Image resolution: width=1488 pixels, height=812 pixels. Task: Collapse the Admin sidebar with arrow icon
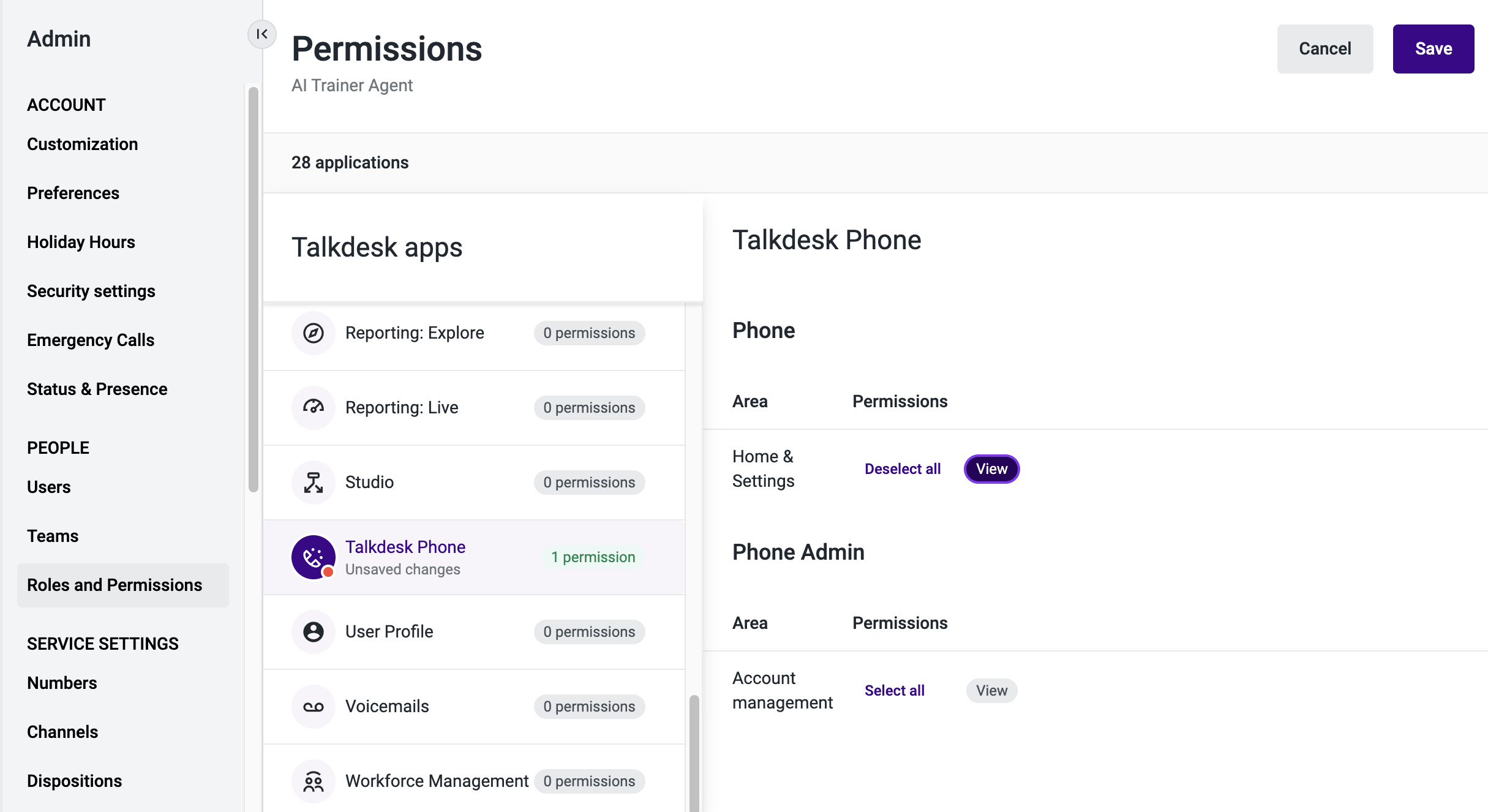point(262,34)
